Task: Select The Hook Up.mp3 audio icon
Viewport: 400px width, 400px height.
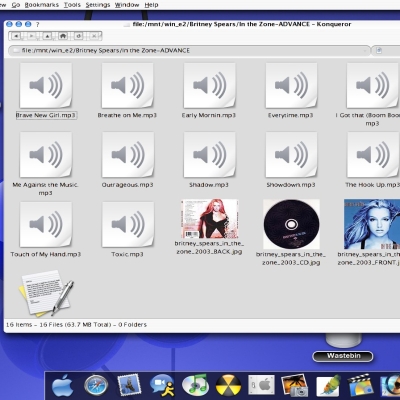Action: [x=373, y=155]
